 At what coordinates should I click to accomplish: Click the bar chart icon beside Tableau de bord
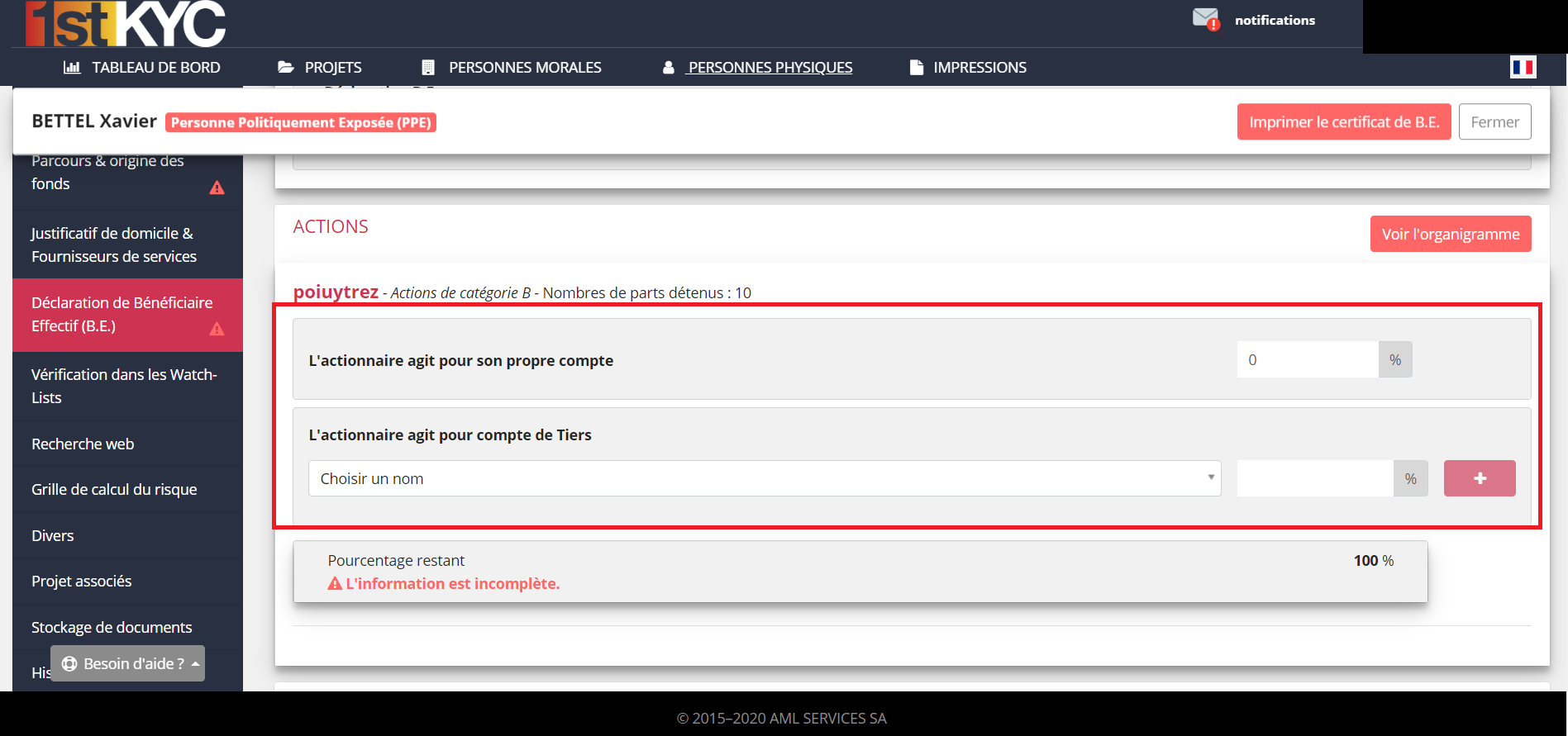(x=72, y=67)
